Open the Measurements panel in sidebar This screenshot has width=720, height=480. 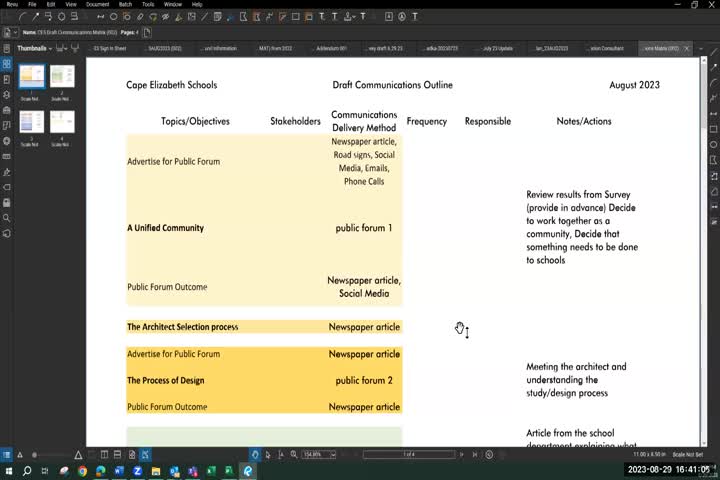click(x=6, y=157)
